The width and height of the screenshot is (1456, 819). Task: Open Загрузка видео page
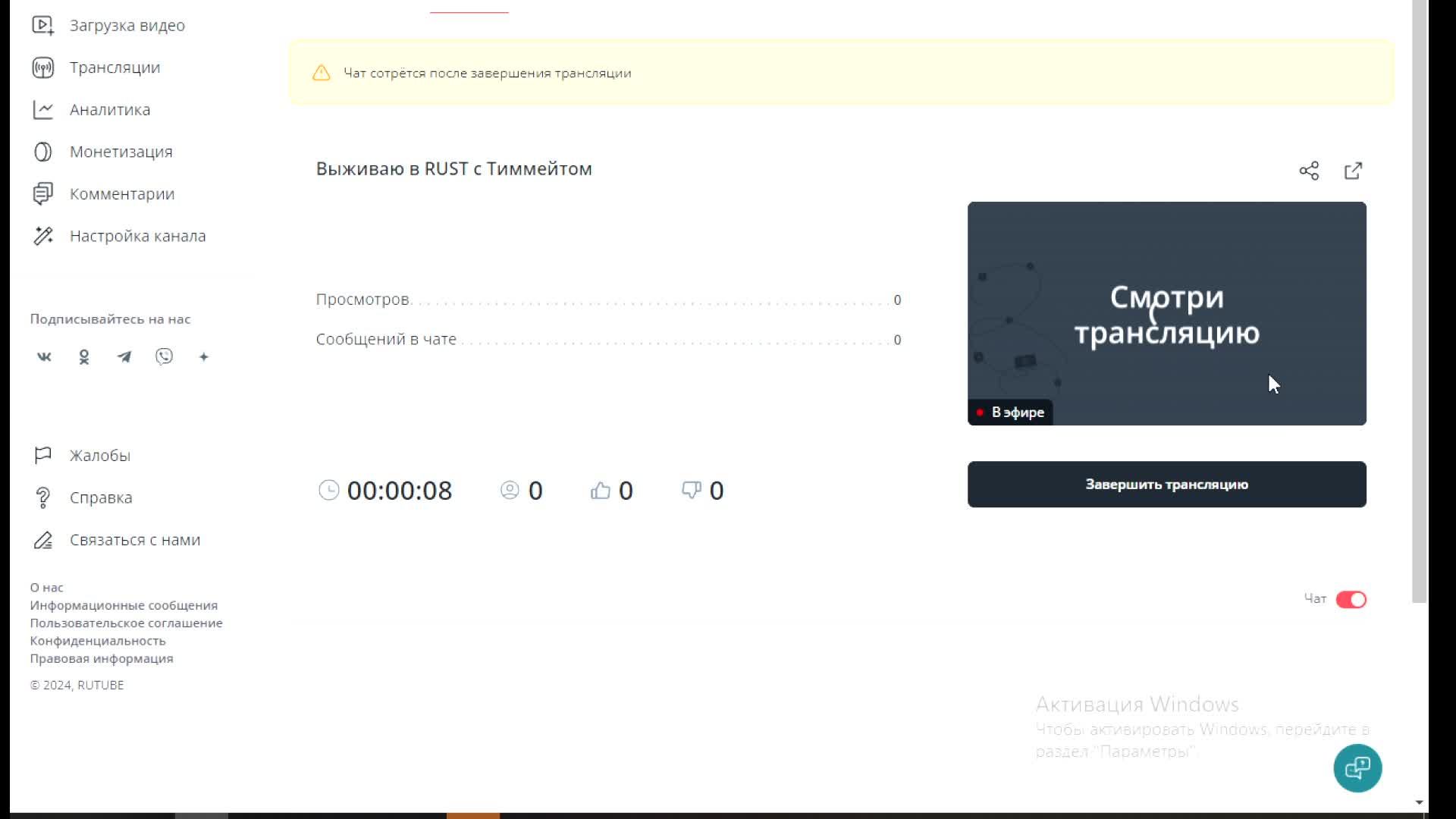pos(127,25)
